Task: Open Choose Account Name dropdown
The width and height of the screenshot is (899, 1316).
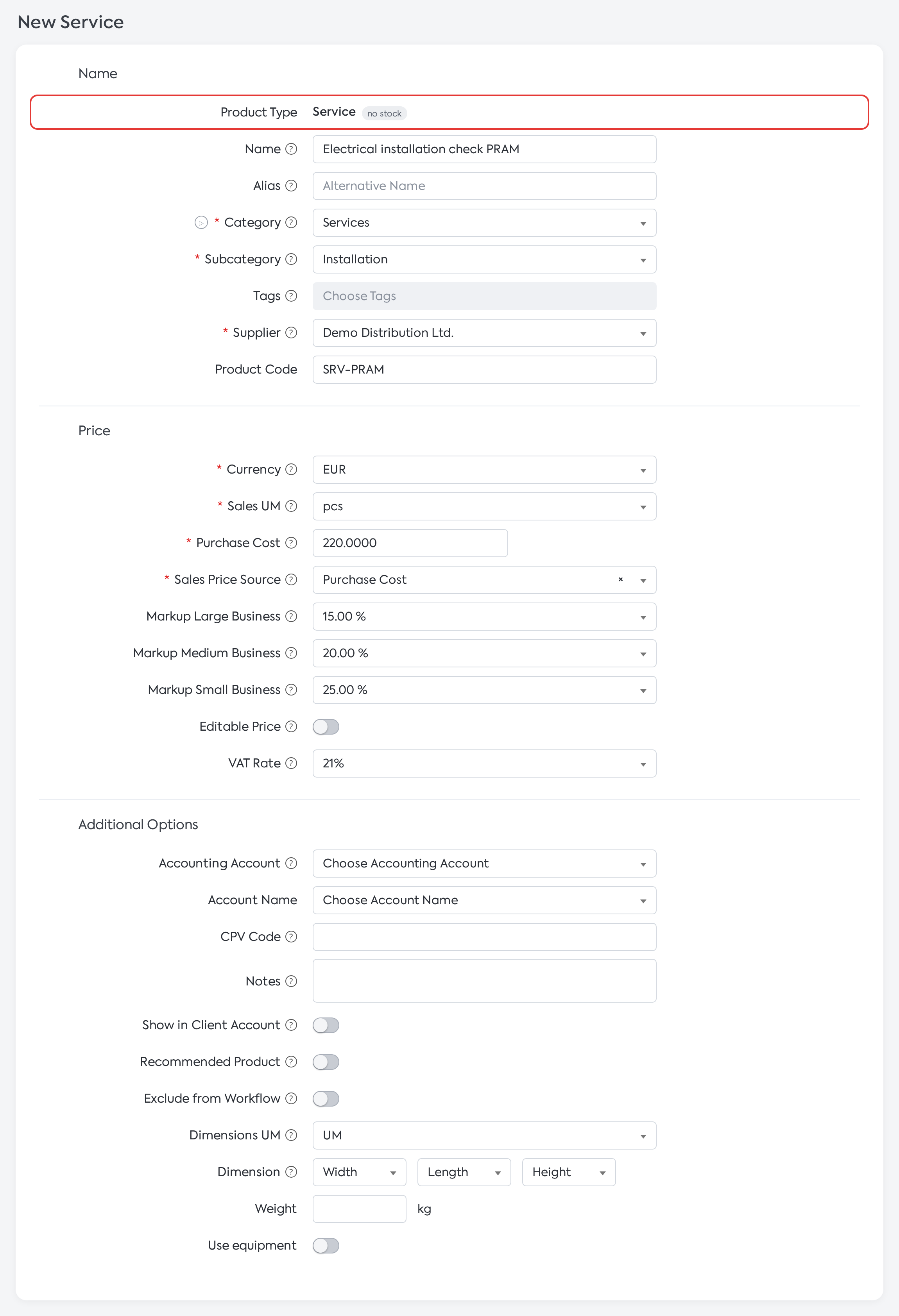Action: 484,900
